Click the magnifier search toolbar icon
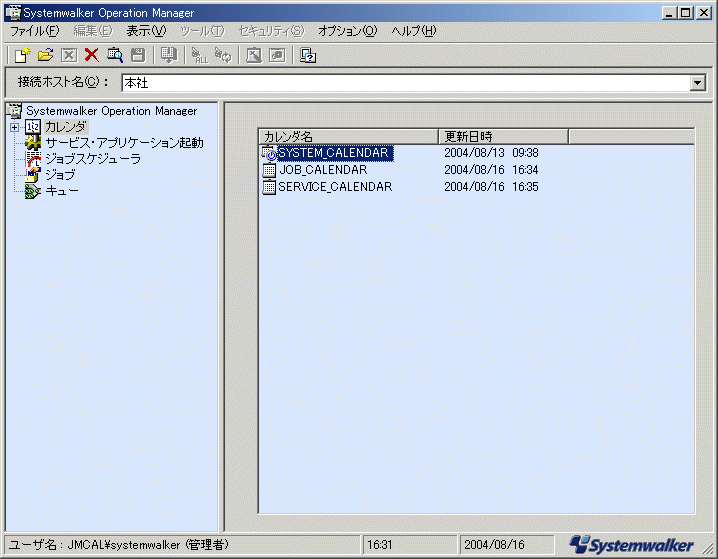Viewport: 718px width, 559px height. point(115,55)
